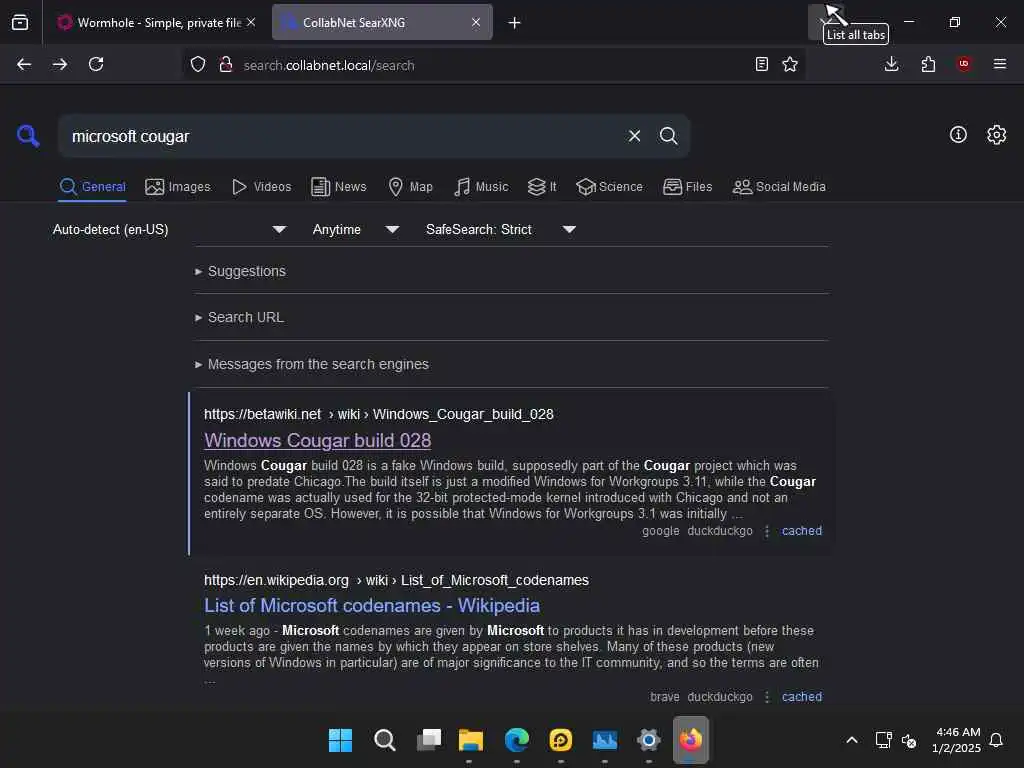Open File Explorer from taskbar
Image resolution: width=1024 pixels, height=768 pixels.
pyautogui.click(x=470, y=740)
